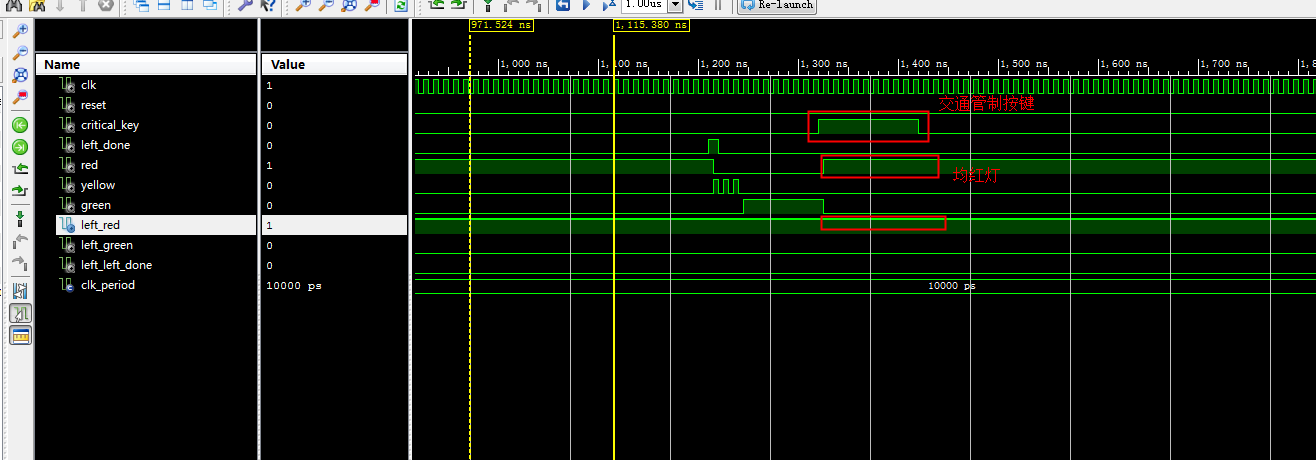Image resolution: width=1316 pixels, height=460 pixels.
Task: Click the left_done pulse in waveform
Action: pyautogui.click(x=713, y=146)
